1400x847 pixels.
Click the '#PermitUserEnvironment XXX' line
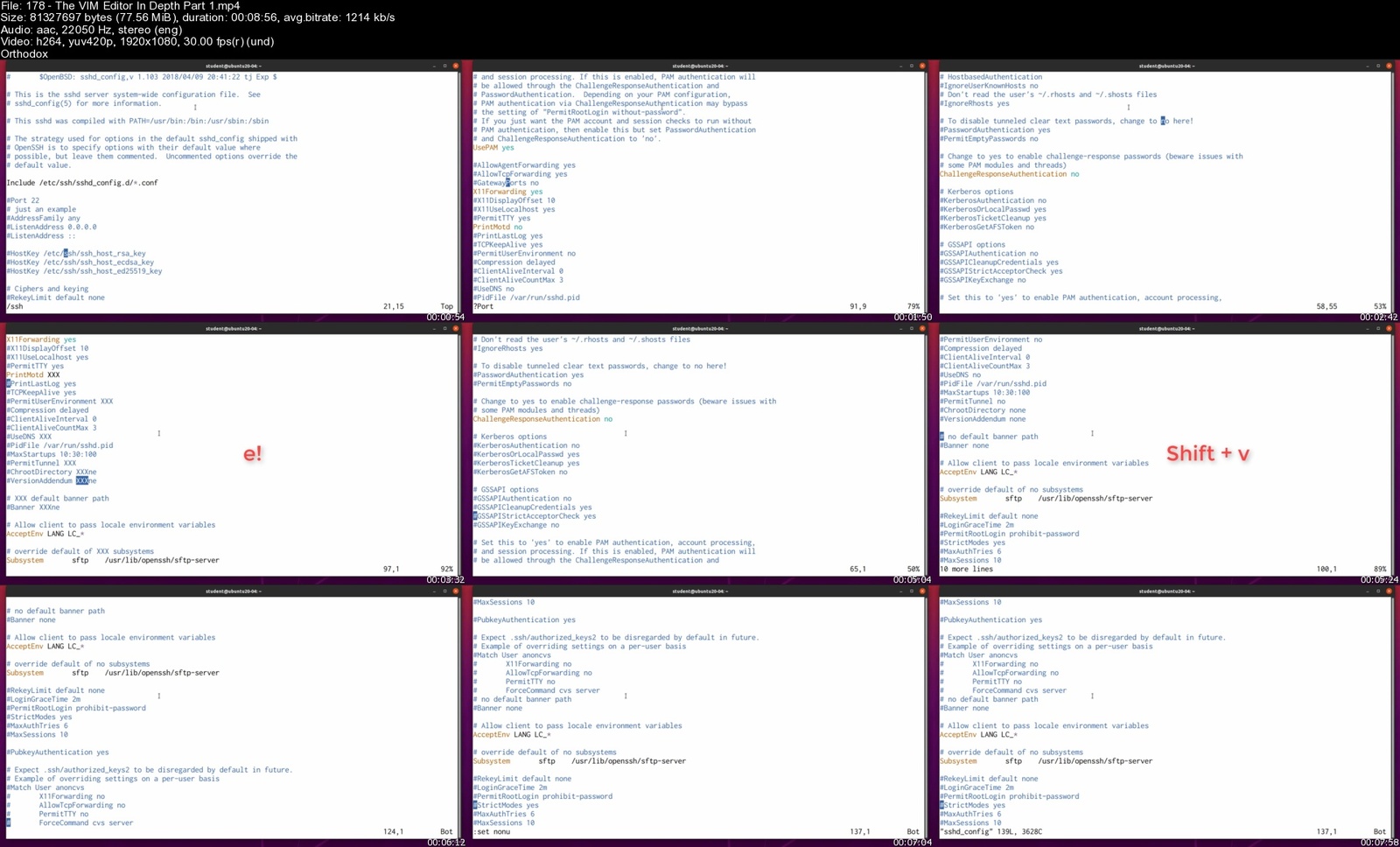59,402
